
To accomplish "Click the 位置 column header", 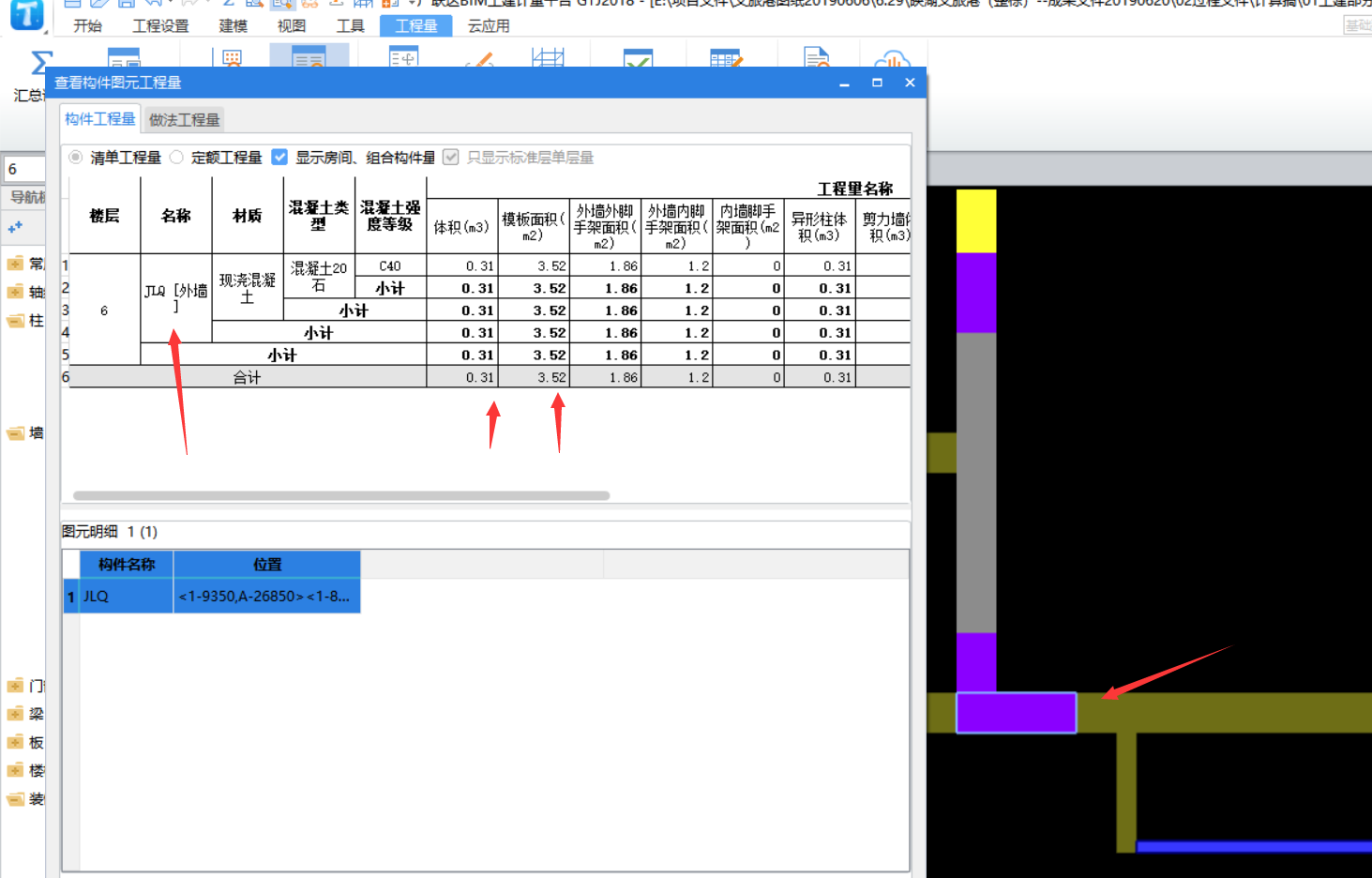I will [x=267, y=565].
